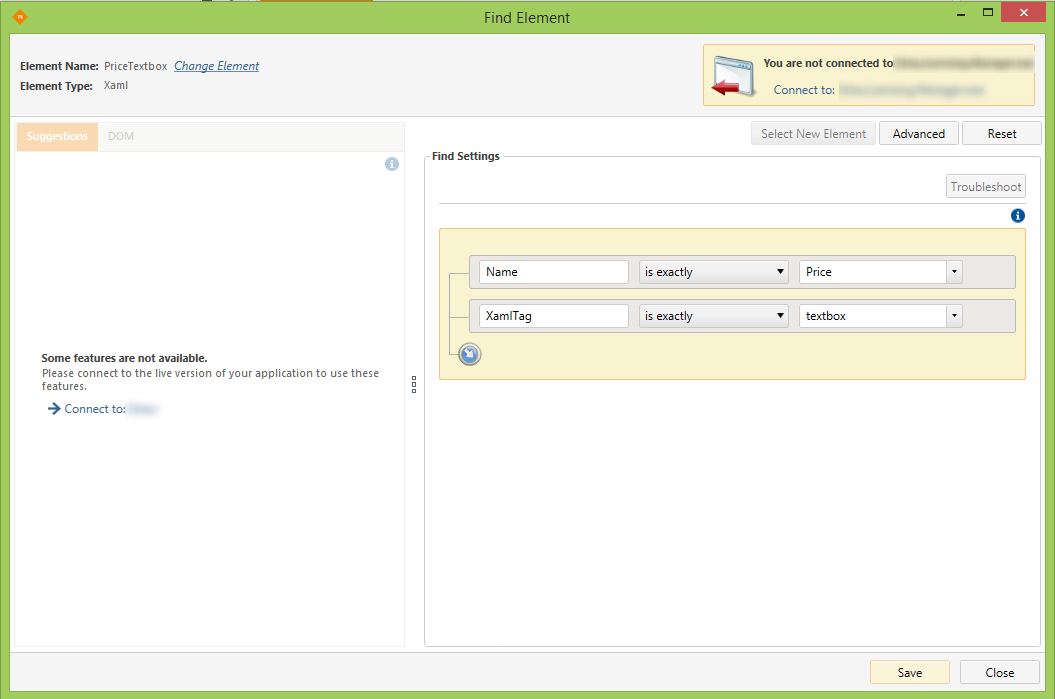The height and width of the screenshot is (699, 1055).
Task: Click the Change Element link
Action: click(216, 66)
